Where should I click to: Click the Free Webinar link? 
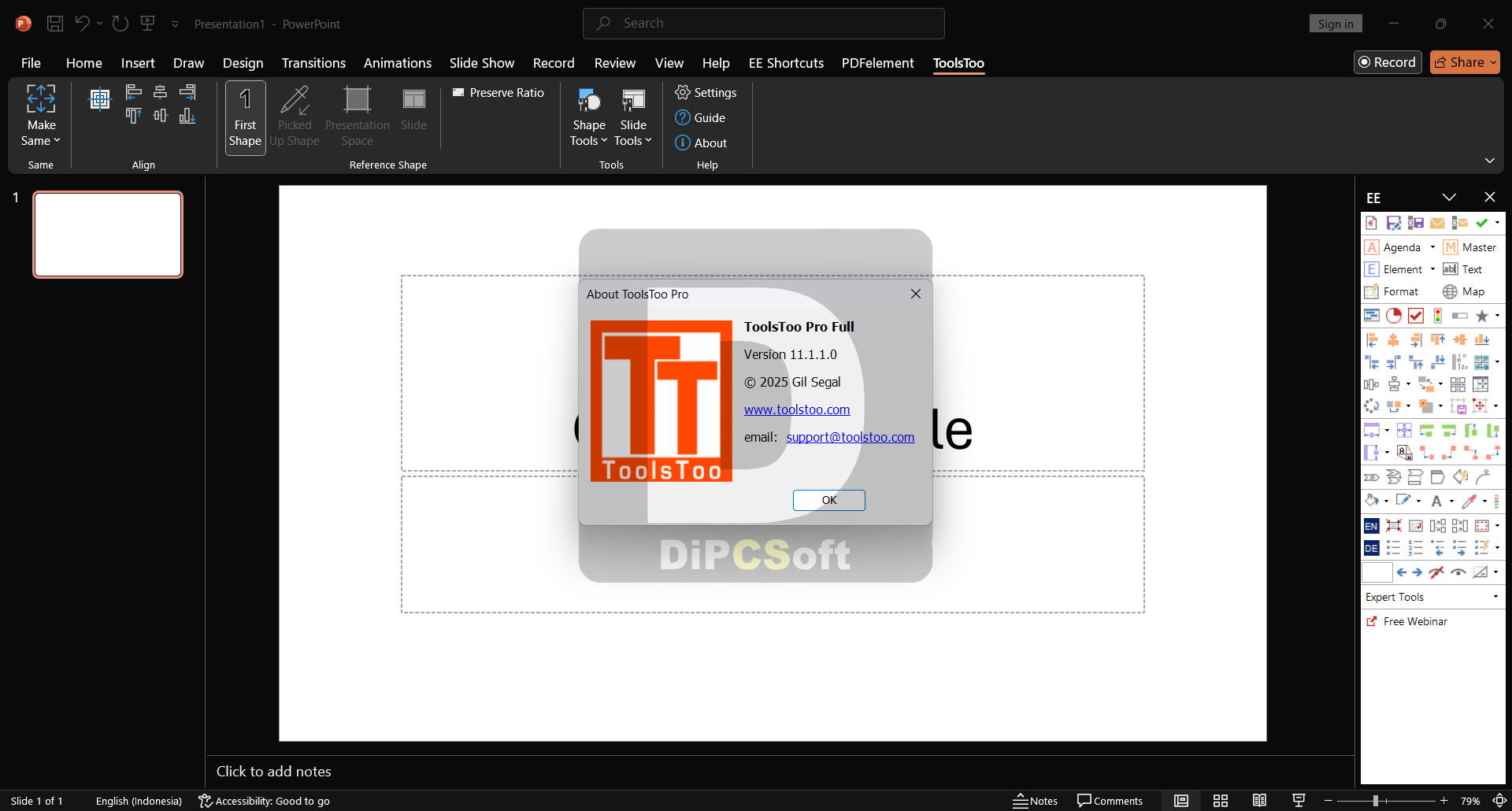pyautogui.click(x=1406, y=621)
